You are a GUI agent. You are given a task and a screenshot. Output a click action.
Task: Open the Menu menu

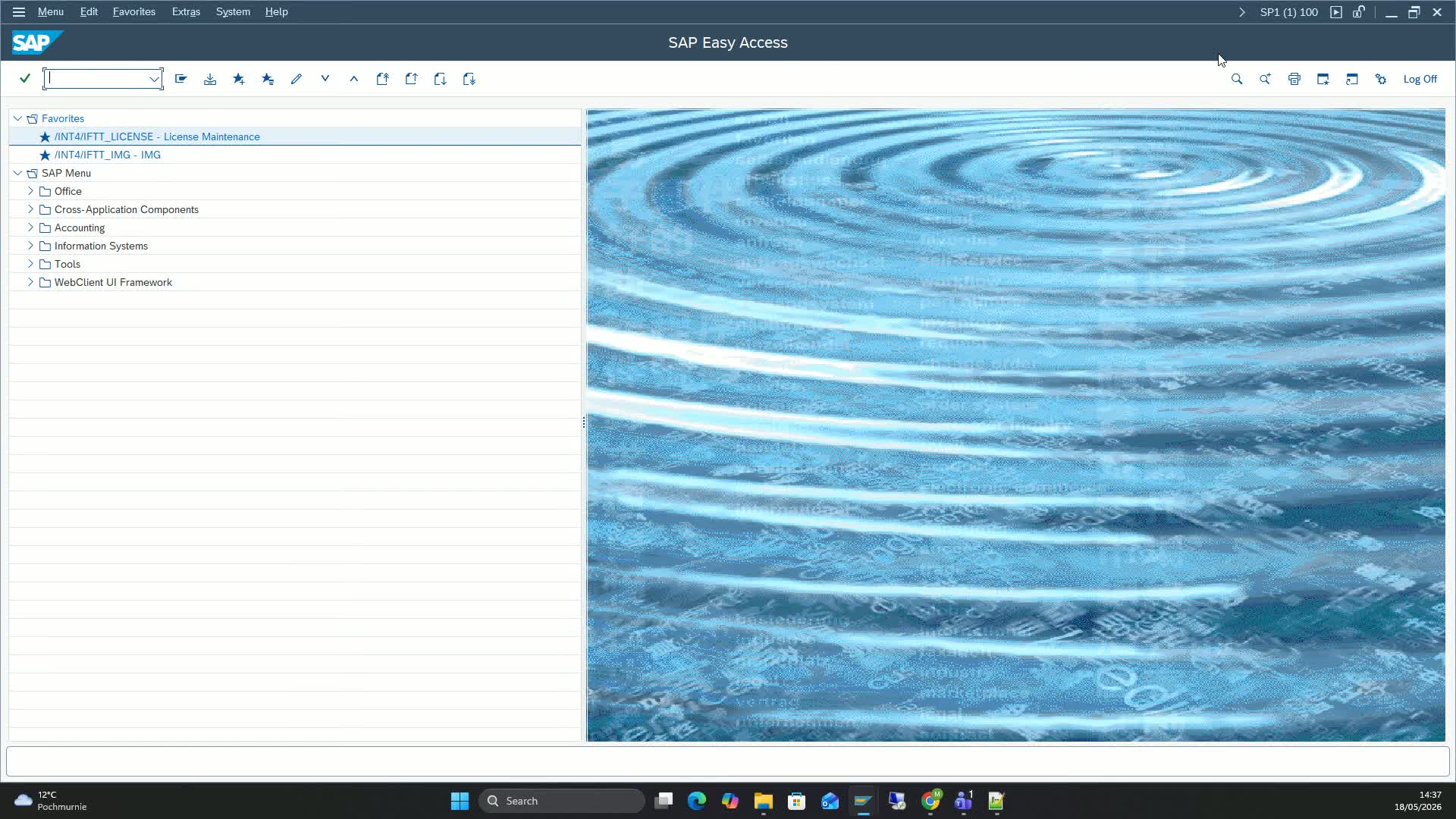pos(51,12)
